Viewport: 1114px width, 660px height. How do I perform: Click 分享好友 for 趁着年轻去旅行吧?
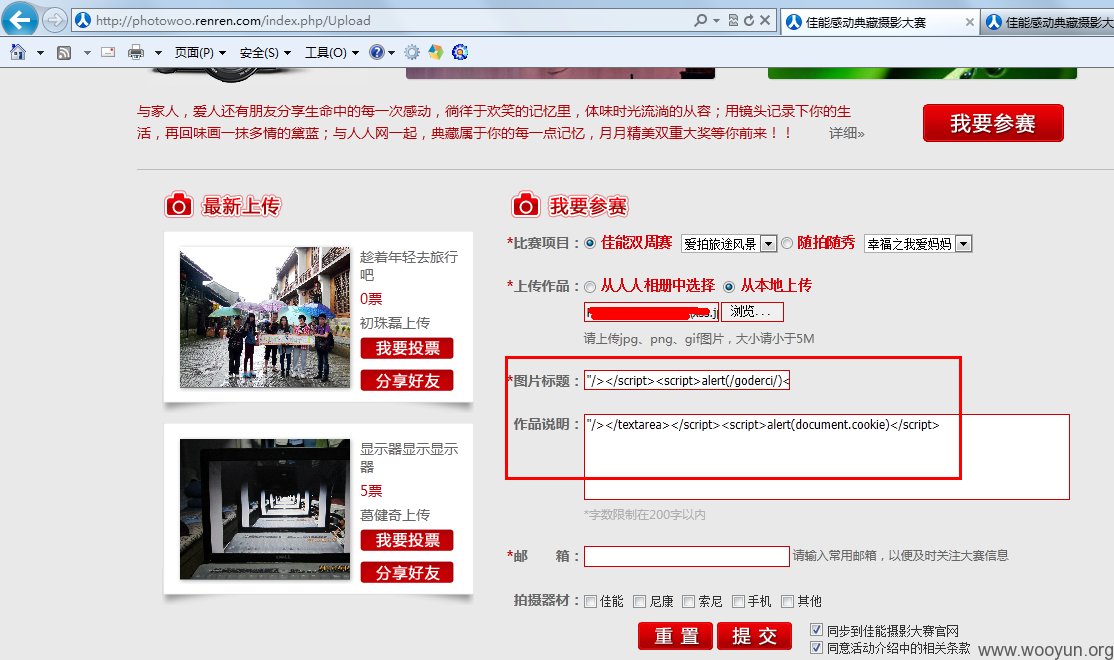pyautogui.click(x=406, y=381)
